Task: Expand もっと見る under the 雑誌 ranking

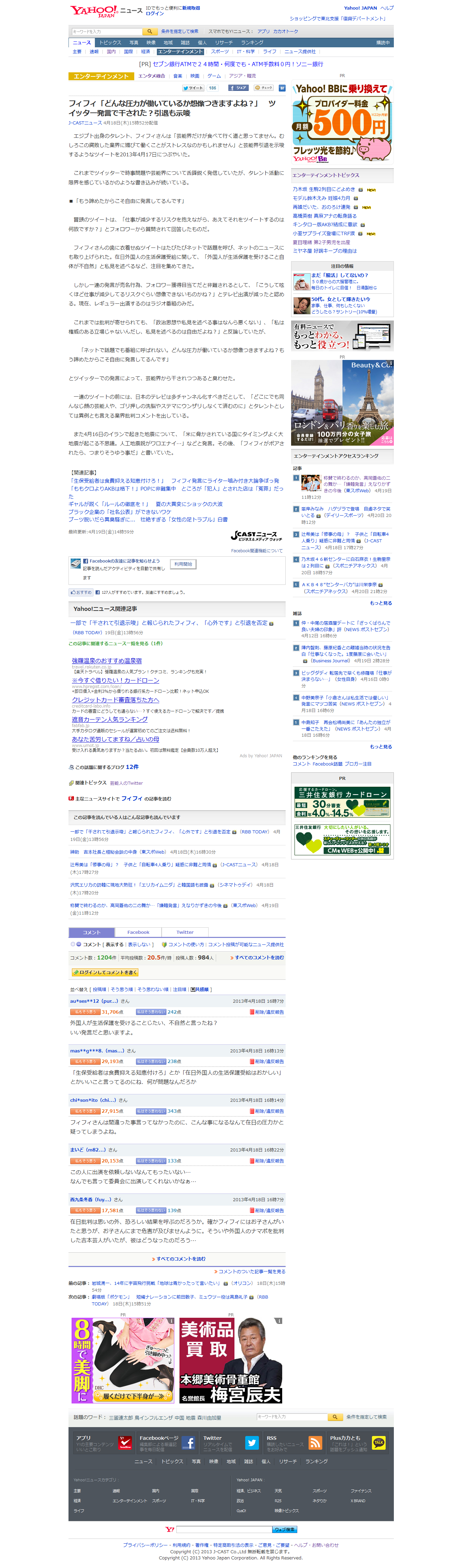Action: 380,746
